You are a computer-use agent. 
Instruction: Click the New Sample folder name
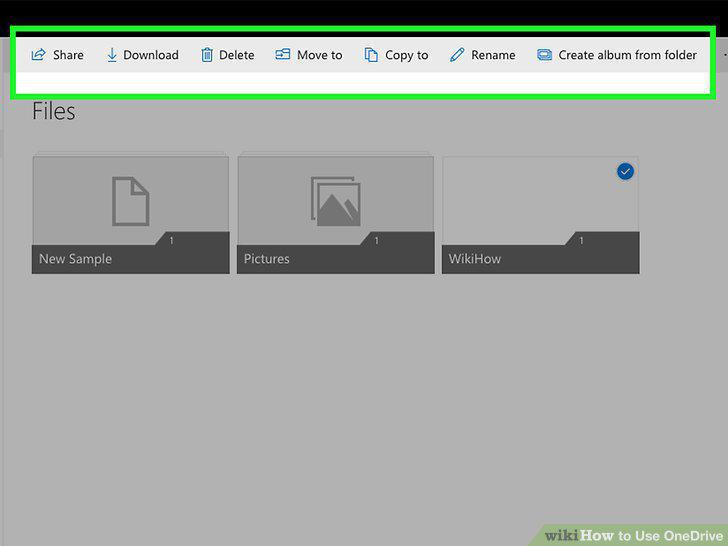pyautogui.click(x=75, y=259)
